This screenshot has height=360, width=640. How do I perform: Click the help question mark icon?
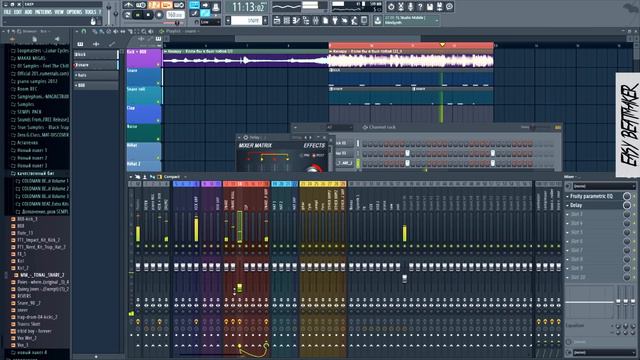pos(420,7)
